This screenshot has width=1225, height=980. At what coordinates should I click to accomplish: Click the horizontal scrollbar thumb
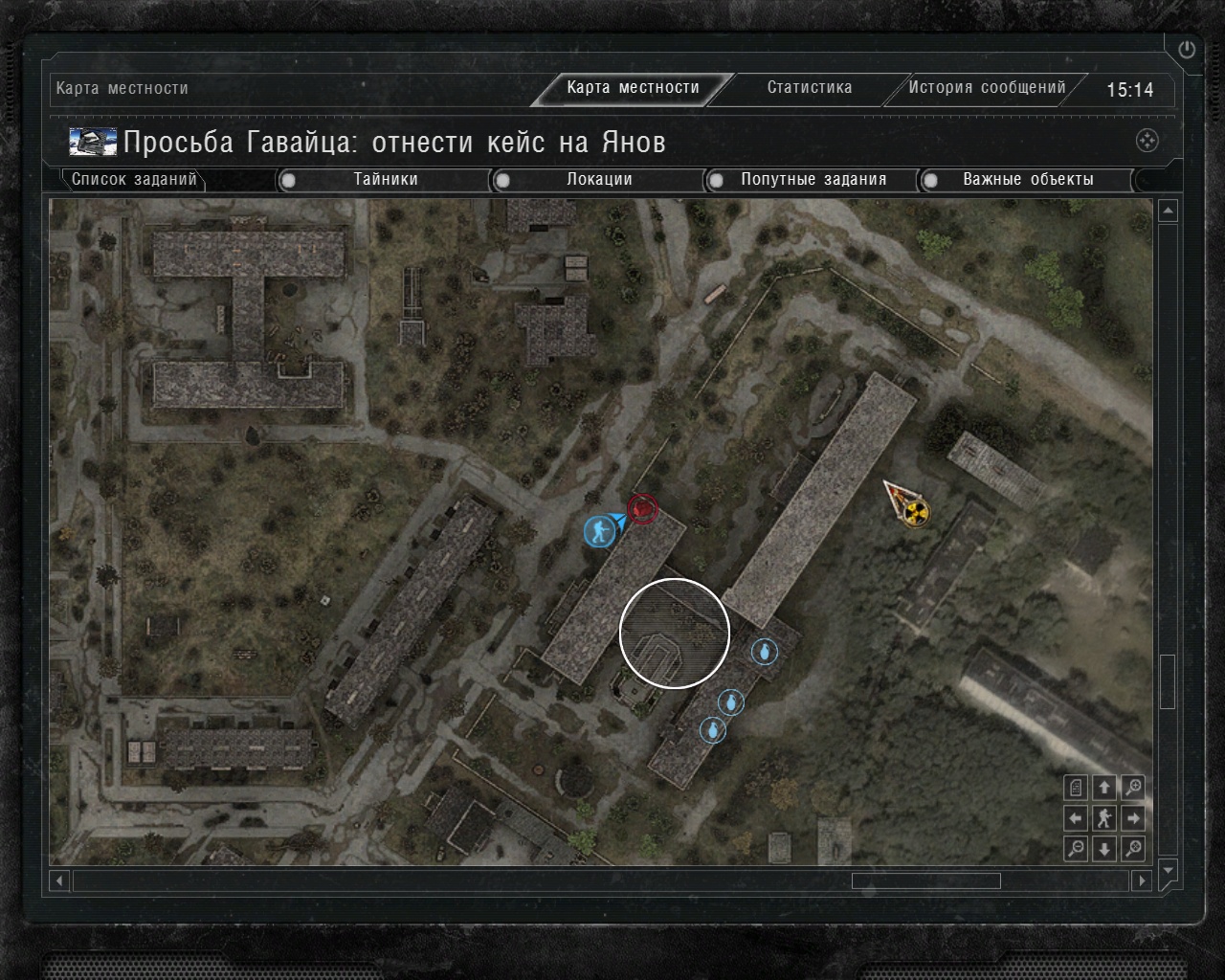pos(926,880)
